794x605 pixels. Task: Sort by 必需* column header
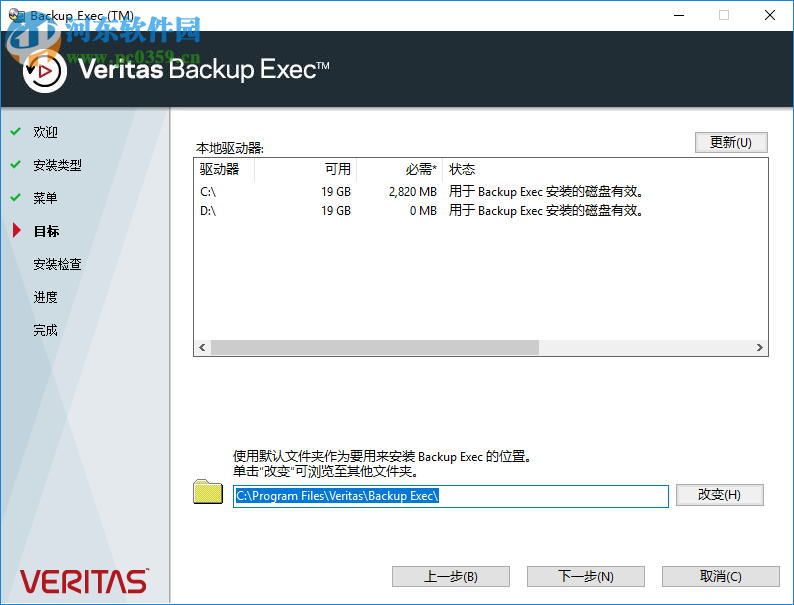pyautogui.click(x=400, y=169)
